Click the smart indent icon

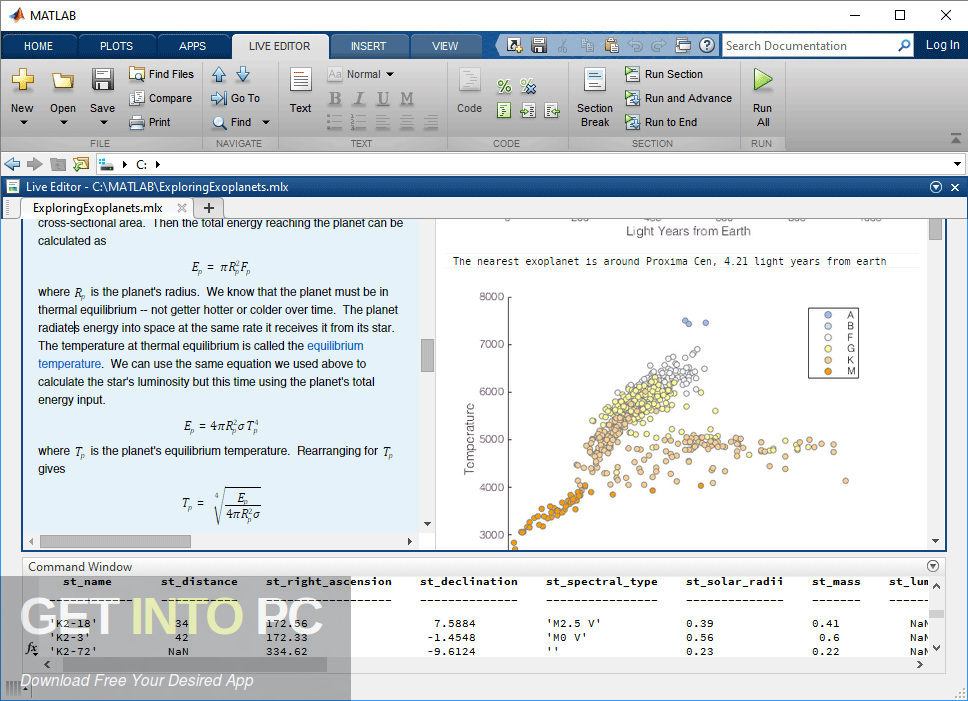504,110
